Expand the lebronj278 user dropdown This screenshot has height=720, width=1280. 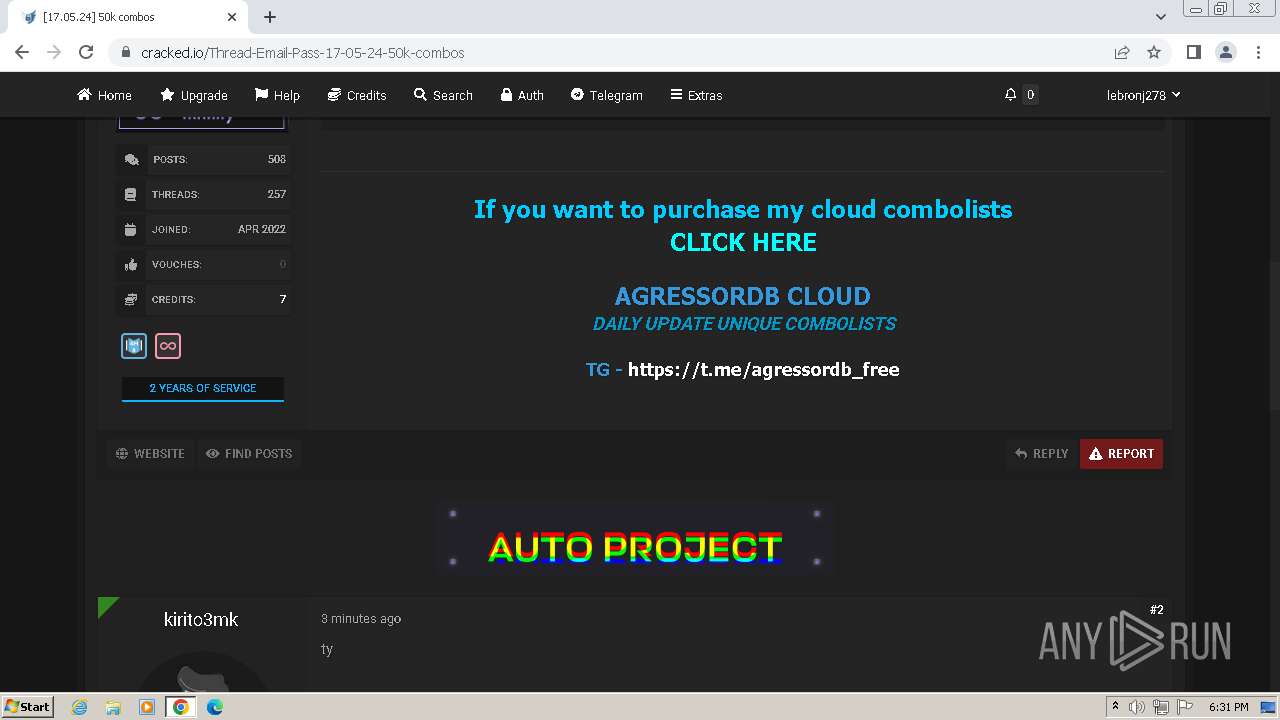[x=1143, y=95]
